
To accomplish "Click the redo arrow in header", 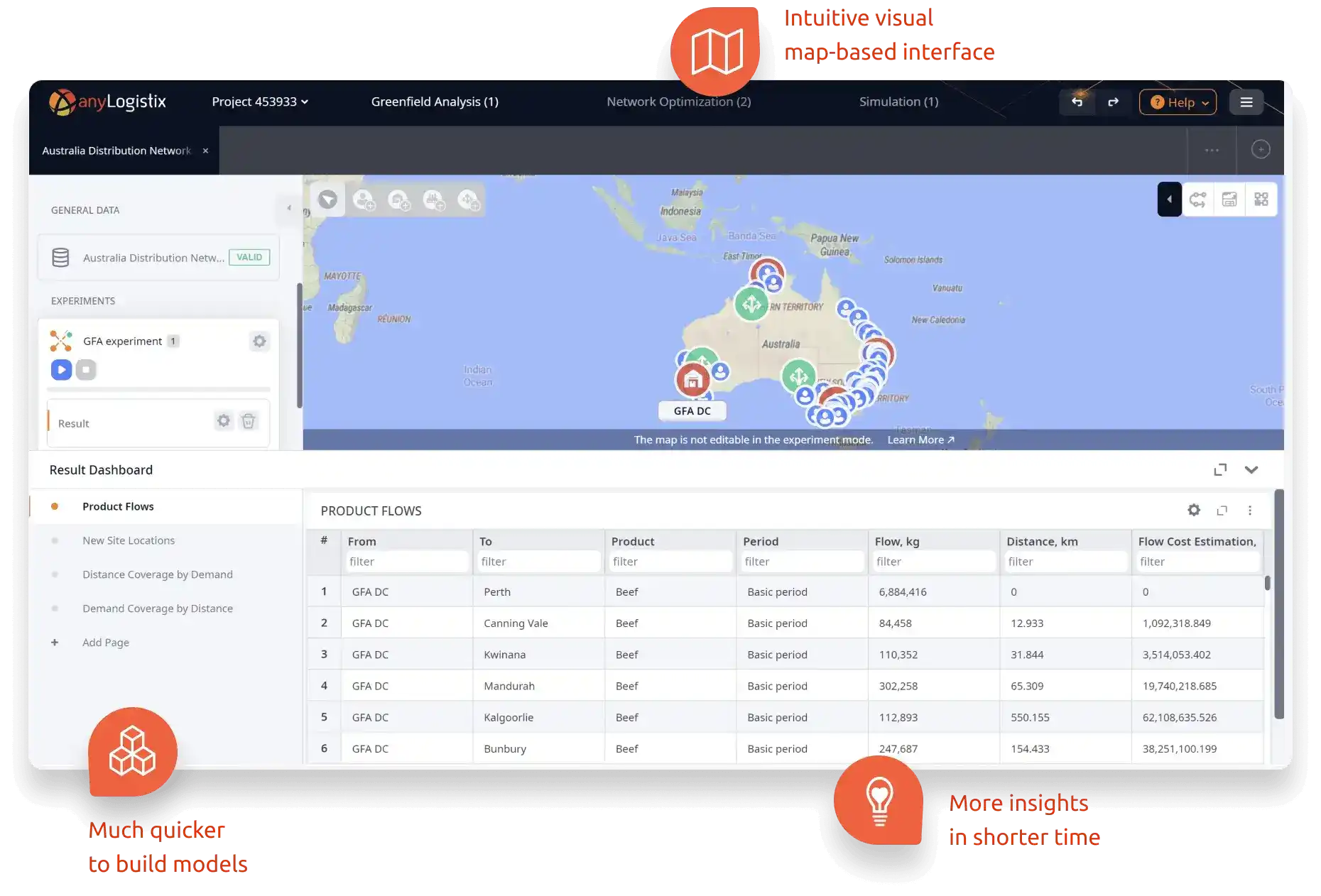I will point(1113,102).
